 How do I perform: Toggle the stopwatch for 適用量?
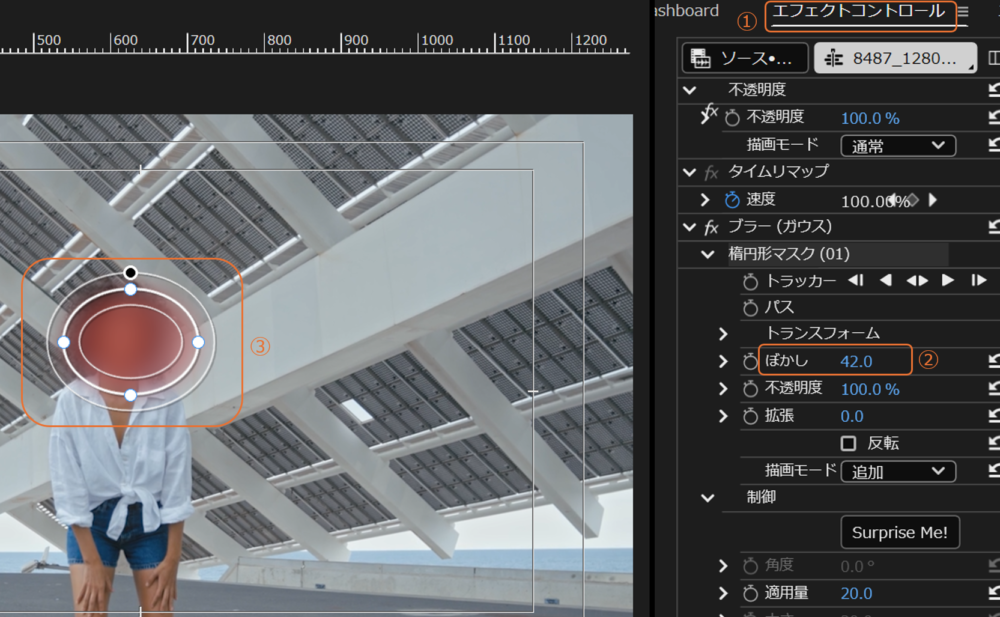pyautogui.click(x=751, y=593)
